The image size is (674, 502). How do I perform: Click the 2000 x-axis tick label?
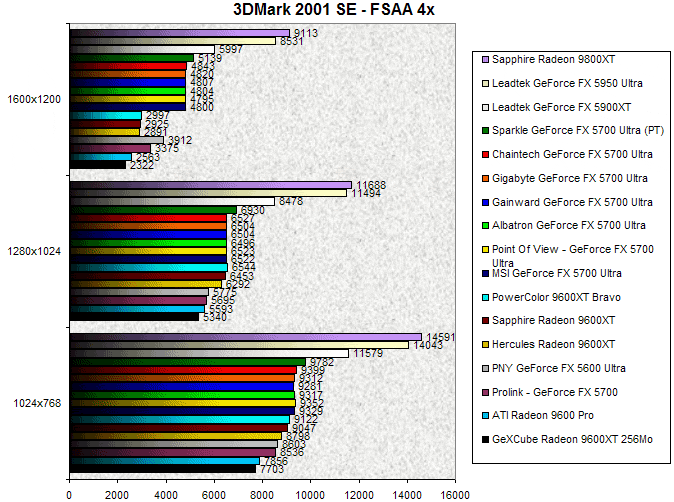coord(117,495)
